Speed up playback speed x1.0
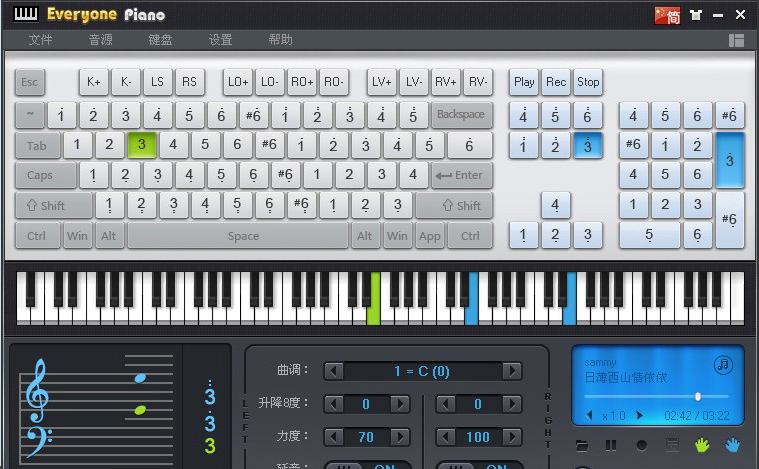 point(639,415)
